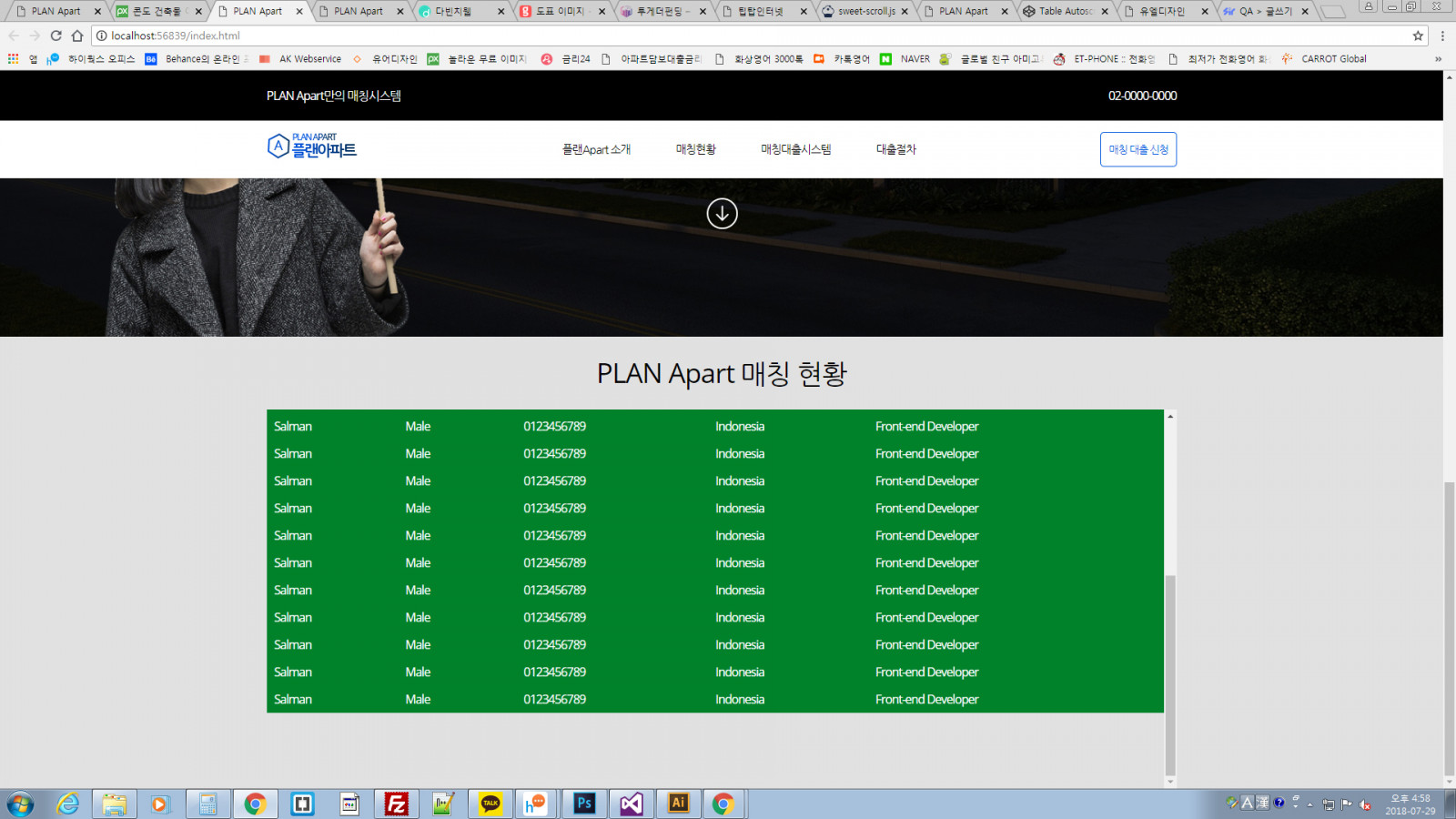Click the 플랜아파트 logo in the header
The image size is (1456, 819).
point(312,147)
